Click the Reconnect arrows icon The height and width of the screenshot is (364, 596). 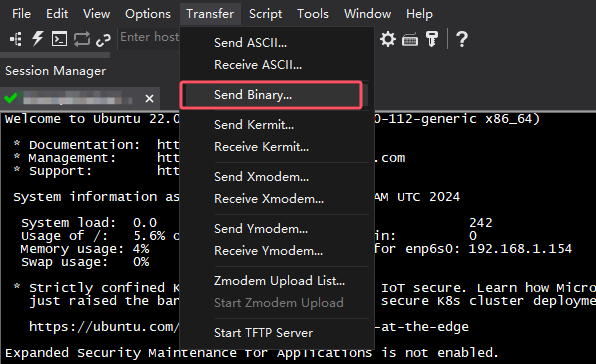click(x=82, y=39)
